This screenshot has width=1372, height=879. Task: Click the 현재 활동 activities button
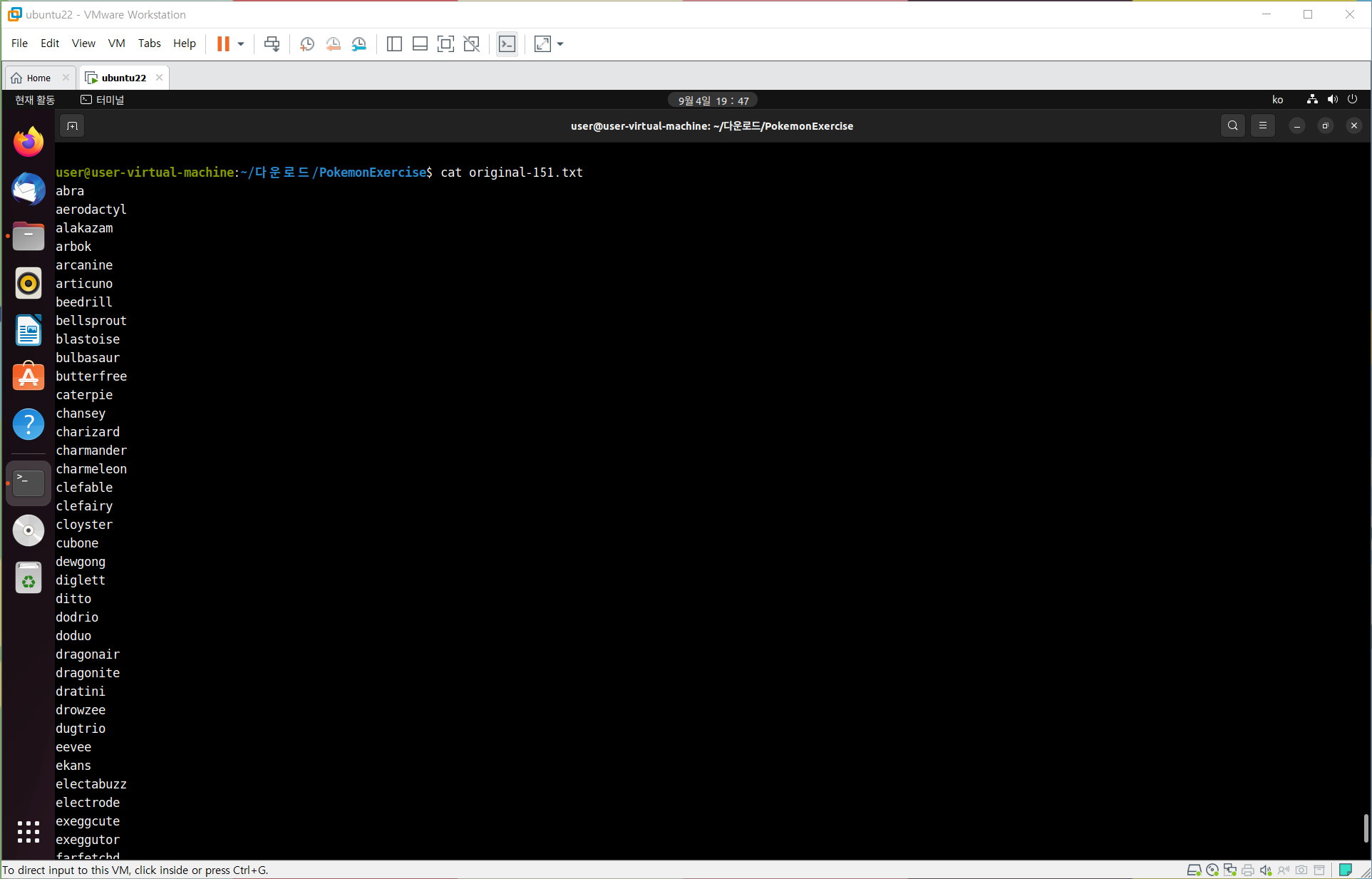[35, 100]
